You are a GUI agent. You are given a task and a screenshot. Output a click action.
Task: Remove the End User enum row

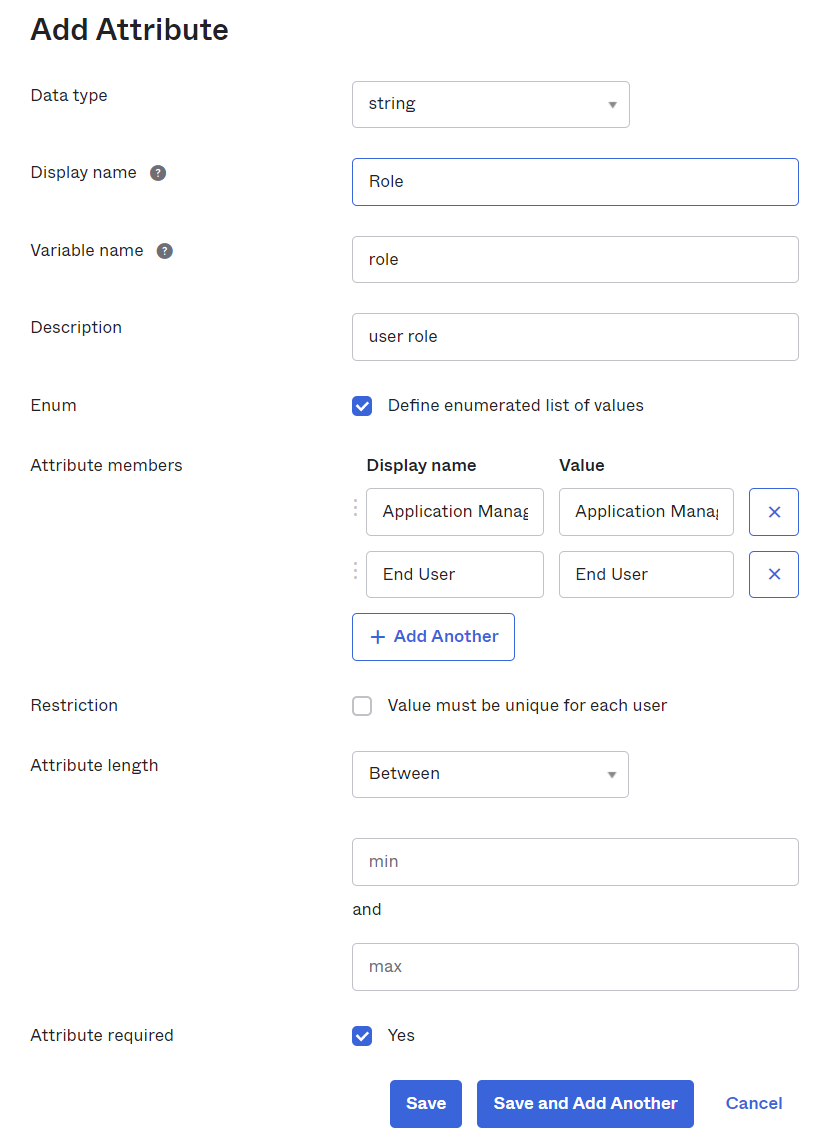pyautogui.click(x=773, y=574)
